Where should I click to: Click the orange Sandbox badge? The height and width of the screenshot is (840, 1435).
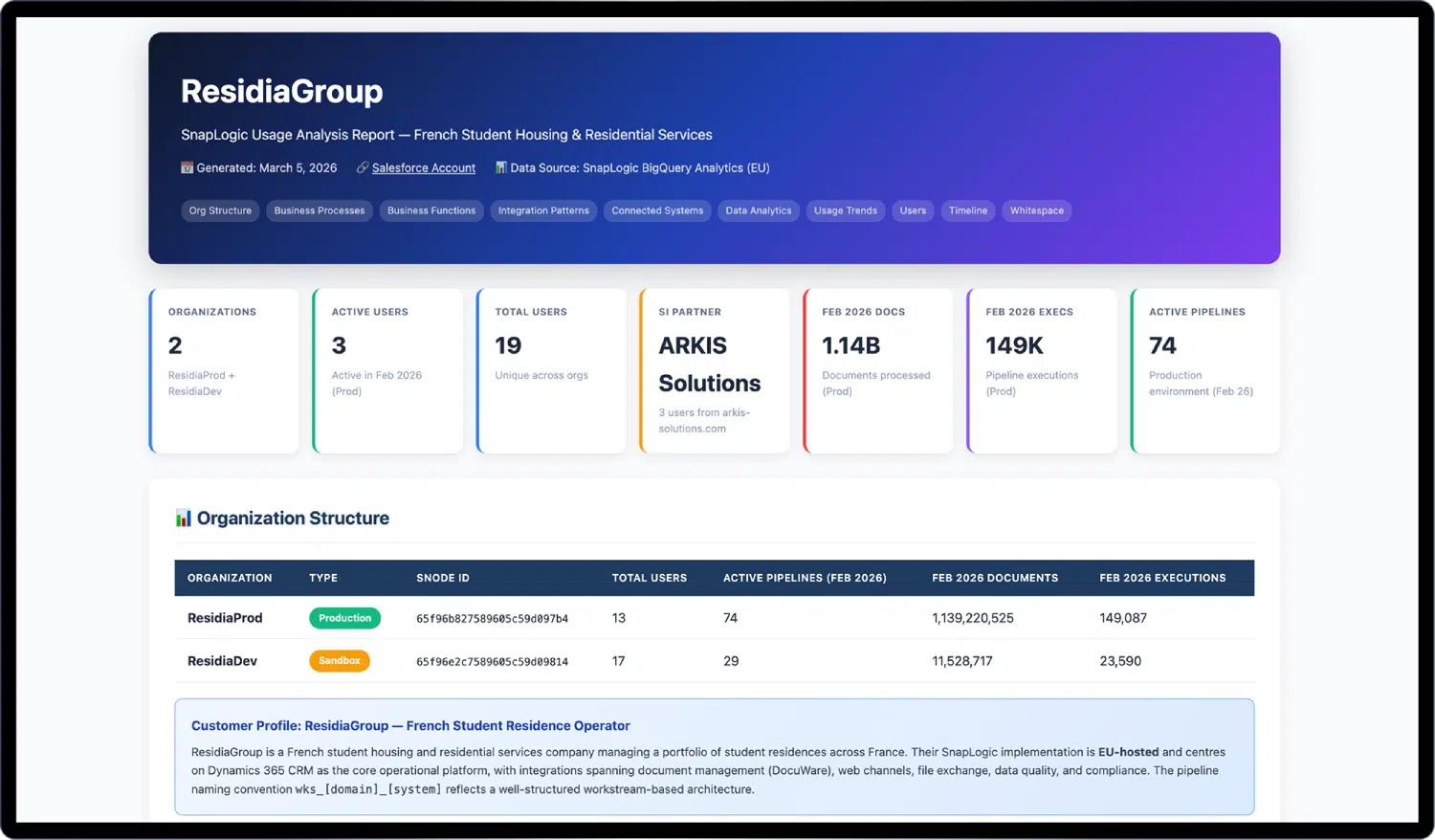340,661
